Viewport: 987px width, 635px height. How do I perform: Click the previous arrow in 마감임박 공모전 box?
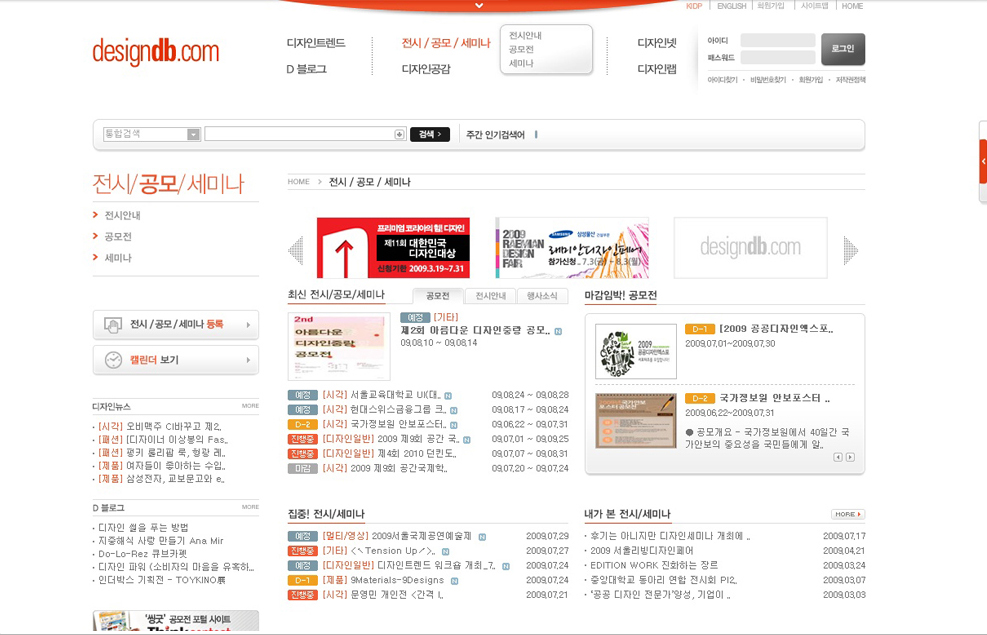(x=838, y=457)
